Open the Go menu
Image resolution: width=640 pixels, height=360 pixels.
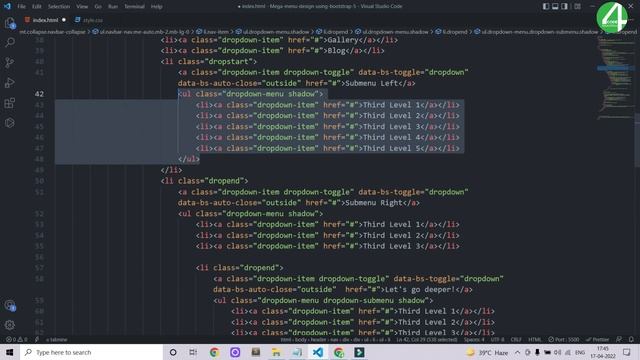coord(98,7)
